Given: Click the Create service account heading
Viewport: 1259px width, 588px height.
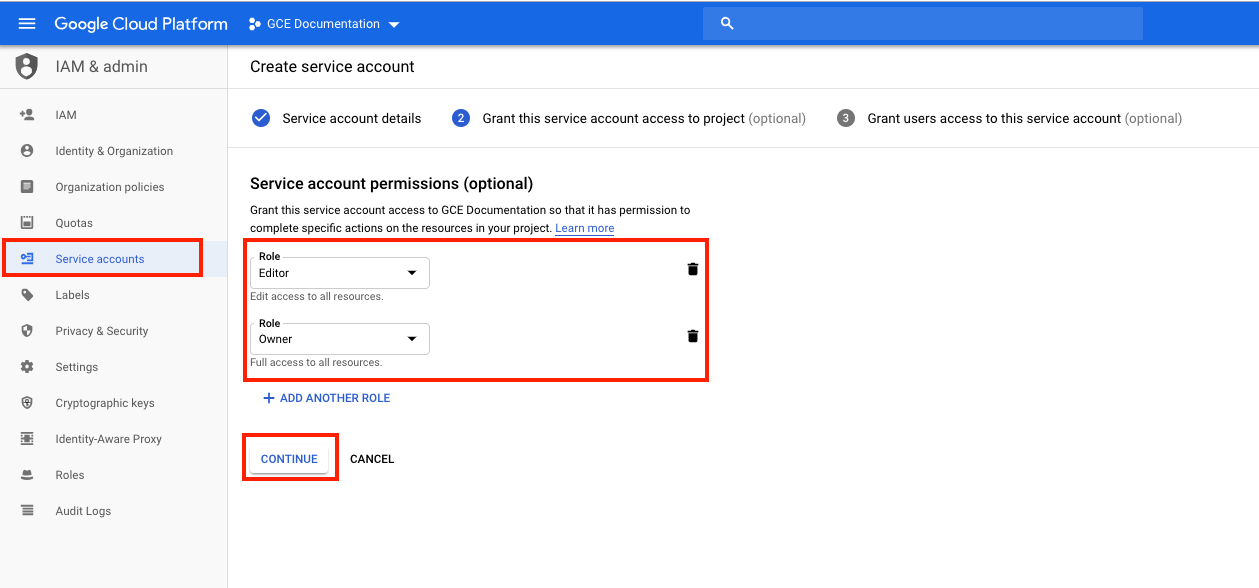Looking at the screenshot, I should point(332,66).
